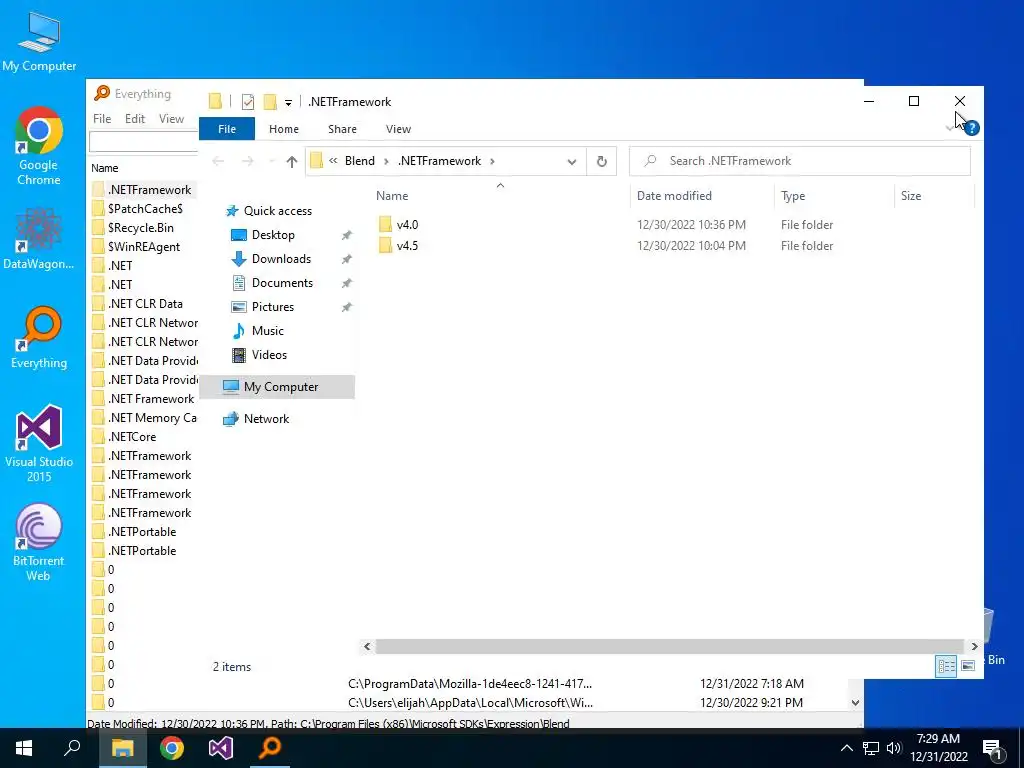Go to Downloads in Quick access
This screenshot has height=768, width=1024.
(281, 259)
